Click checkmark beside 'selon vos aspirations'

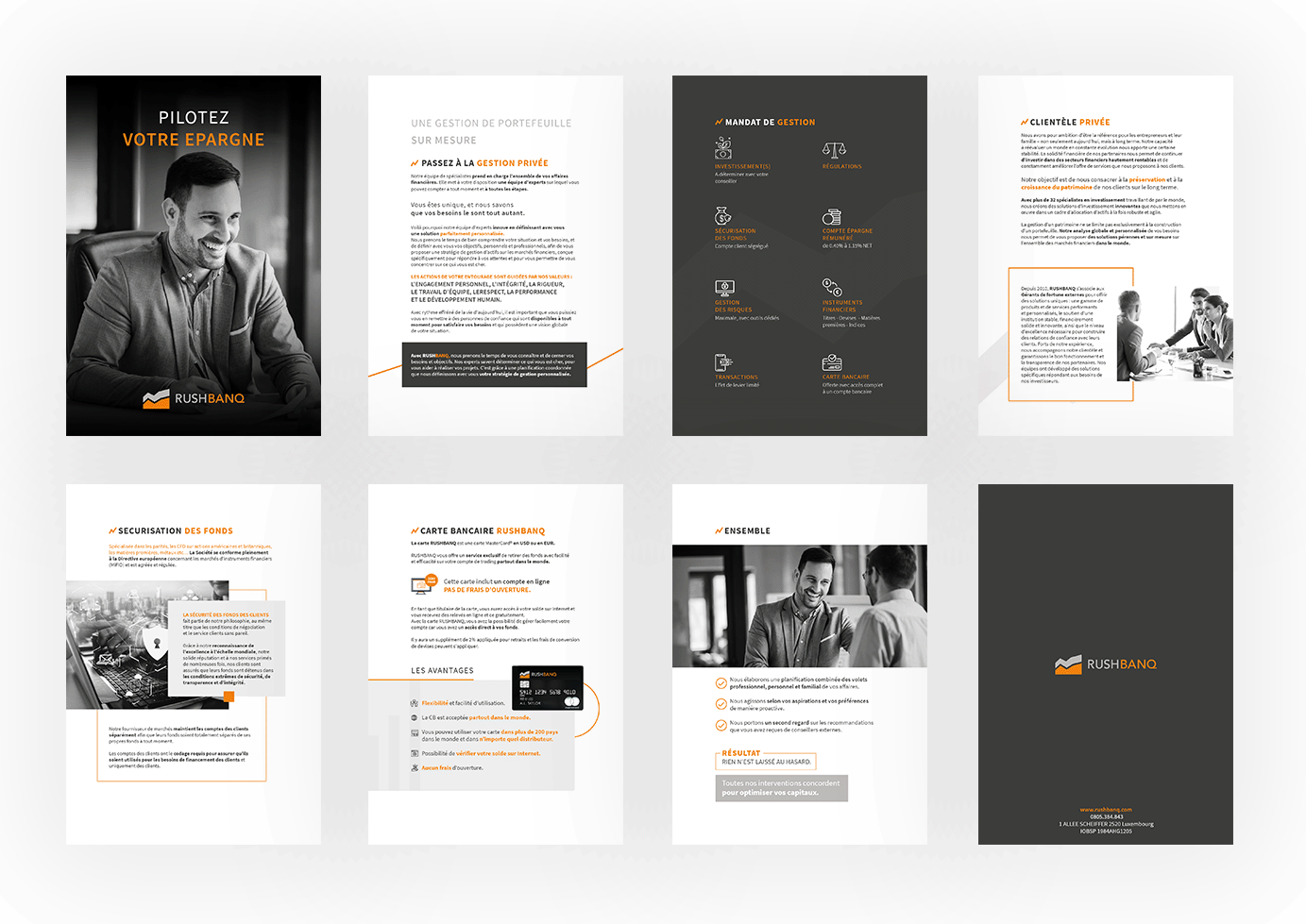721,704
